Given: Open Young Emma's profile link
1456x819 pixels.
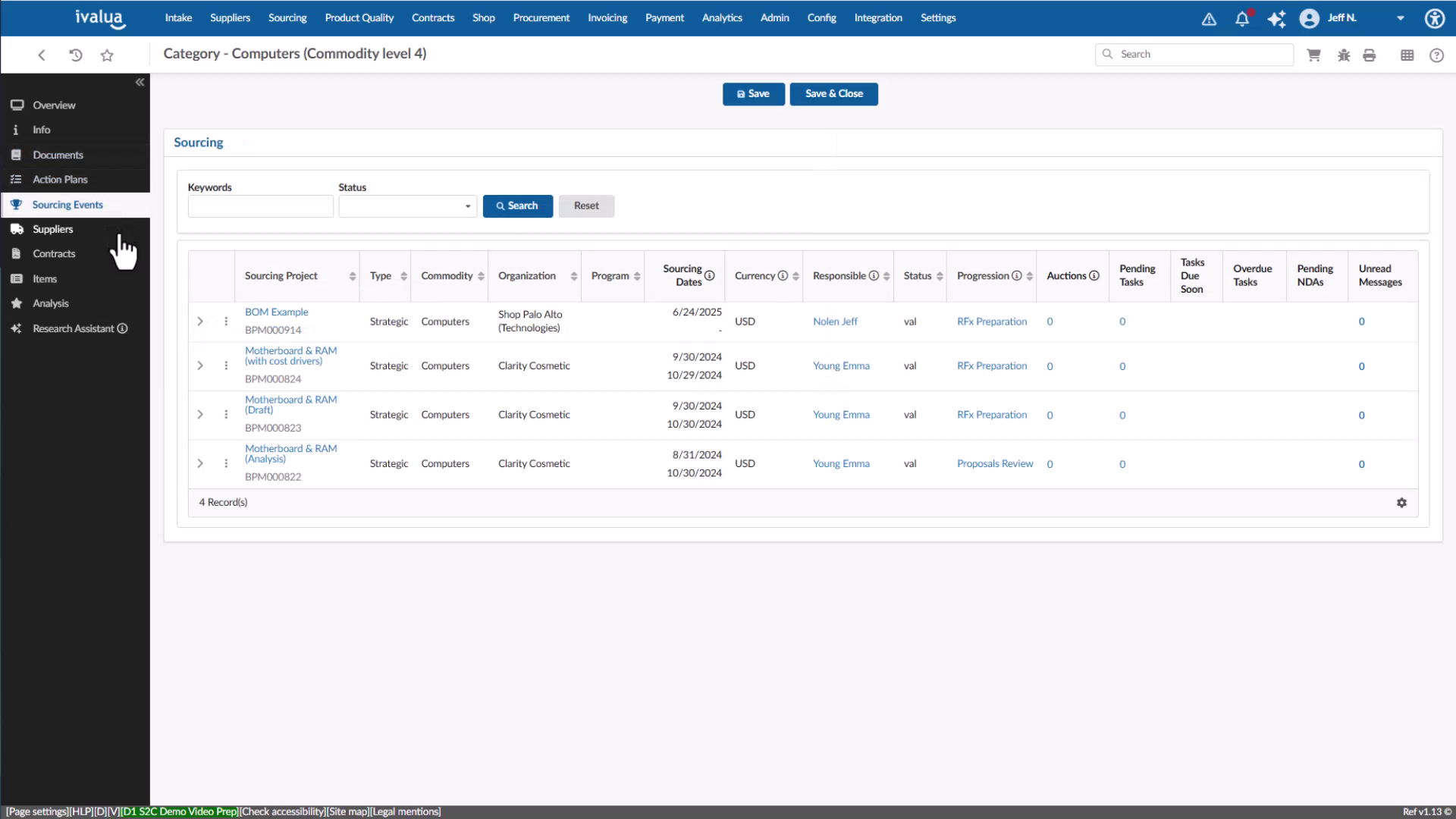Looking at the screenshot, I should (x=840, y=365).
